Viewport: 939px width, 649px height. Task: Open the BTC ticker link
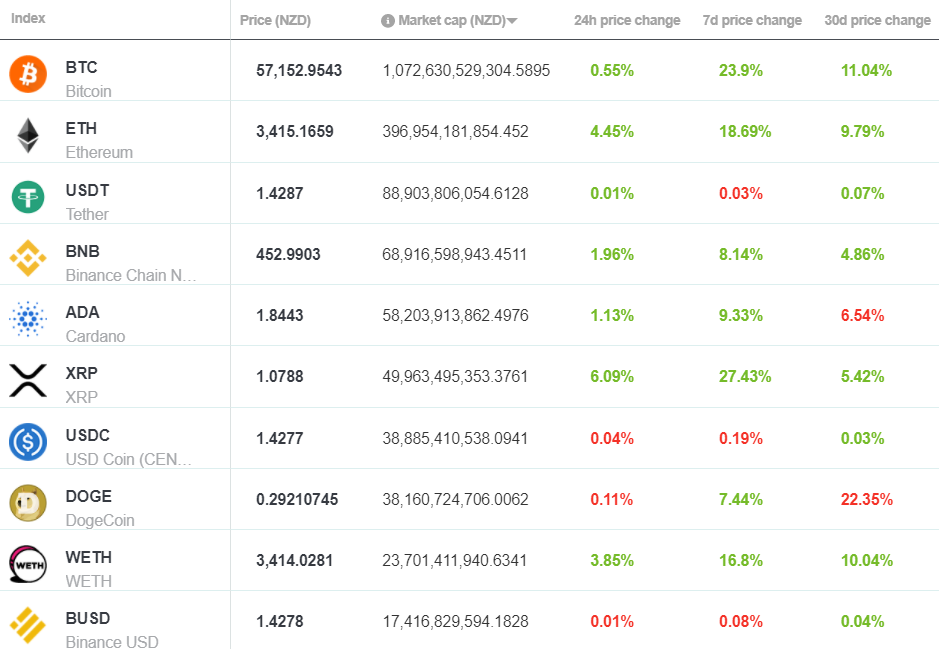tap(81, 67)
